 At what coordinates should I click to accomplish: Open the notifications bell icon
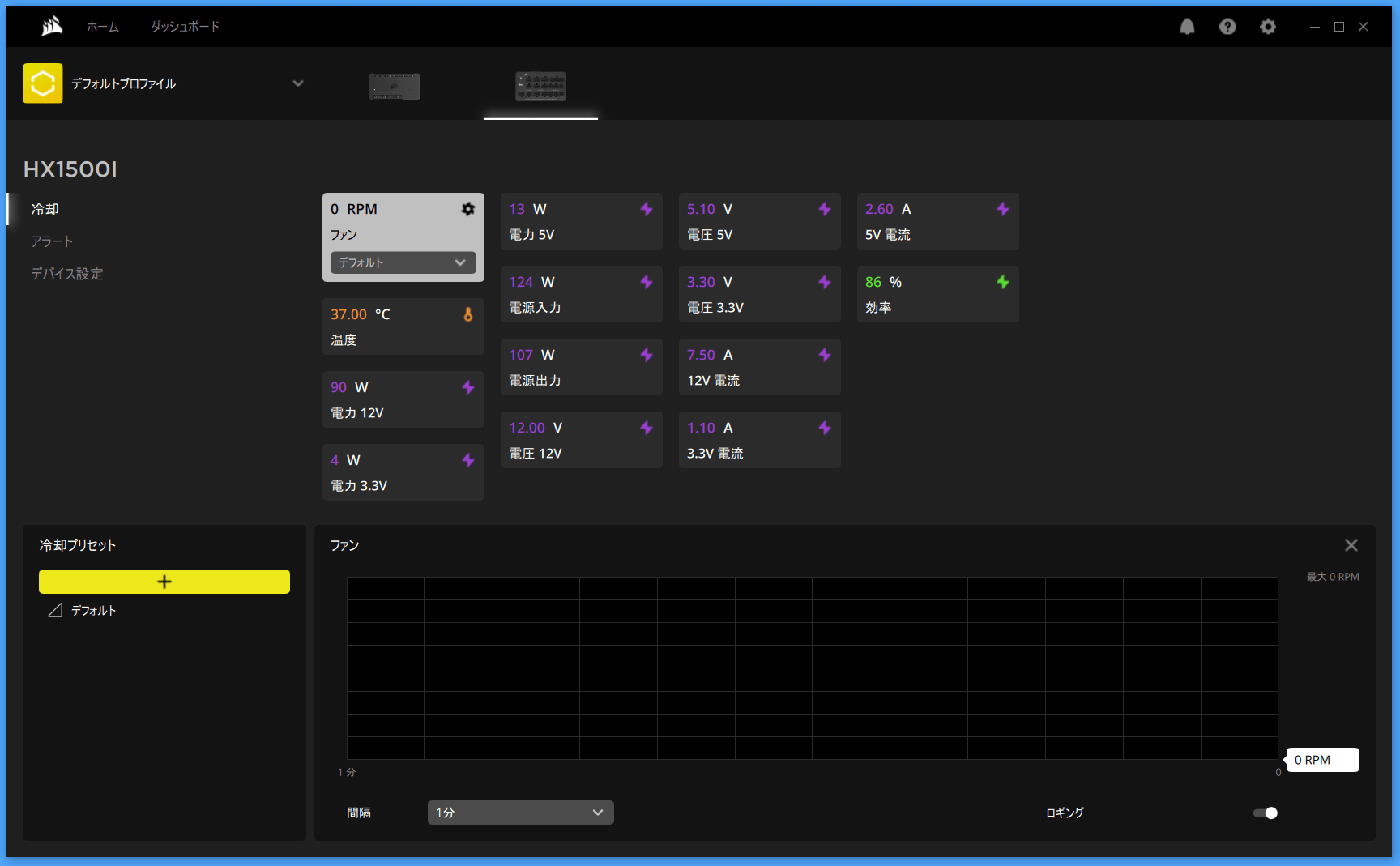tap(1187, 27)
